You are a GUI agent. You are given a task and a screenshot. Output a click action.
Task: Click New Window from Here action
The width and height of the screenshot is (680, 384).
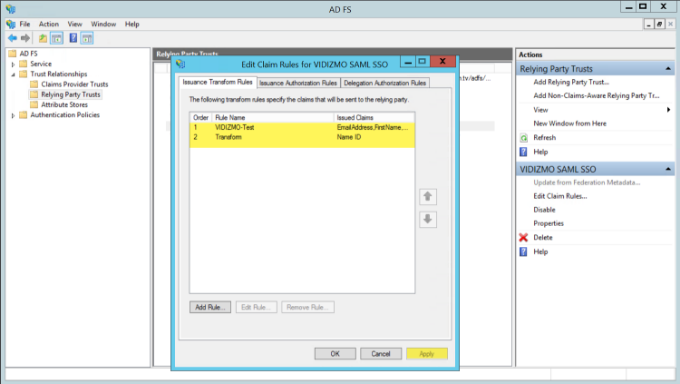click(570, 123)
